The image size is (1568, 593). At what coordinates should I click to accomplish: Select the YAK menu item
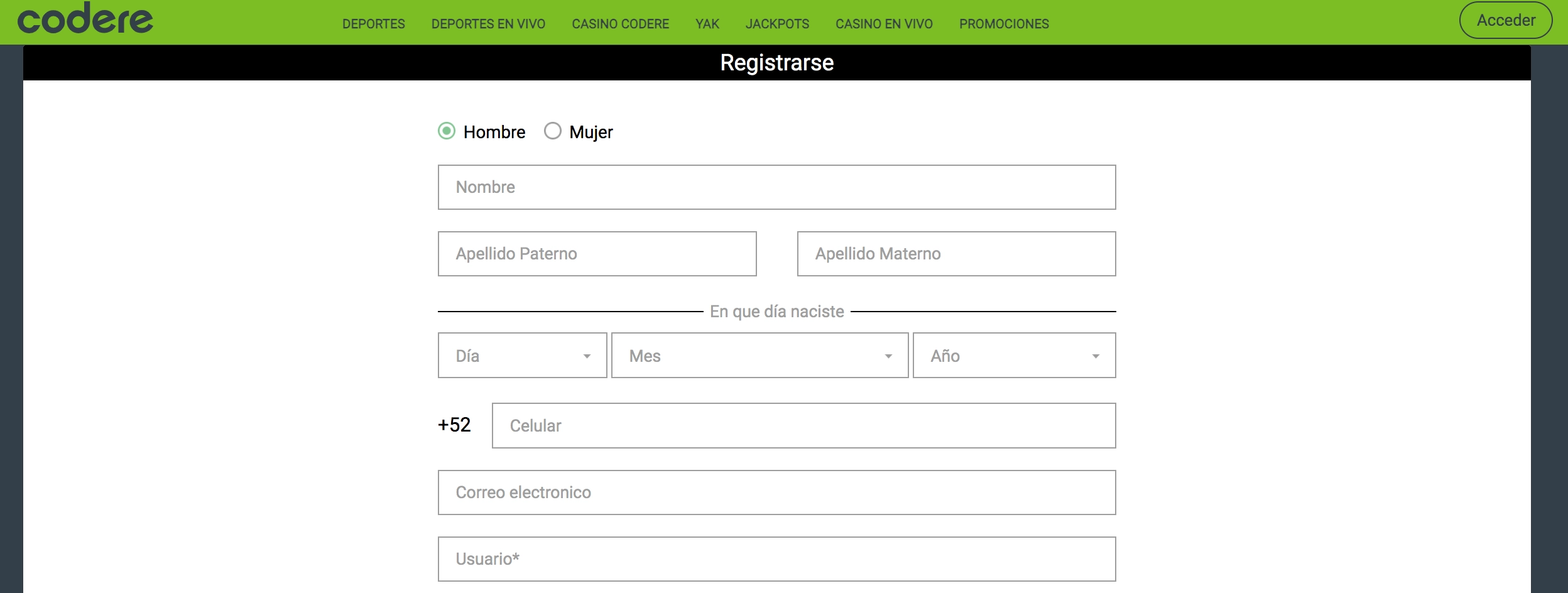[x=707, y=24]
